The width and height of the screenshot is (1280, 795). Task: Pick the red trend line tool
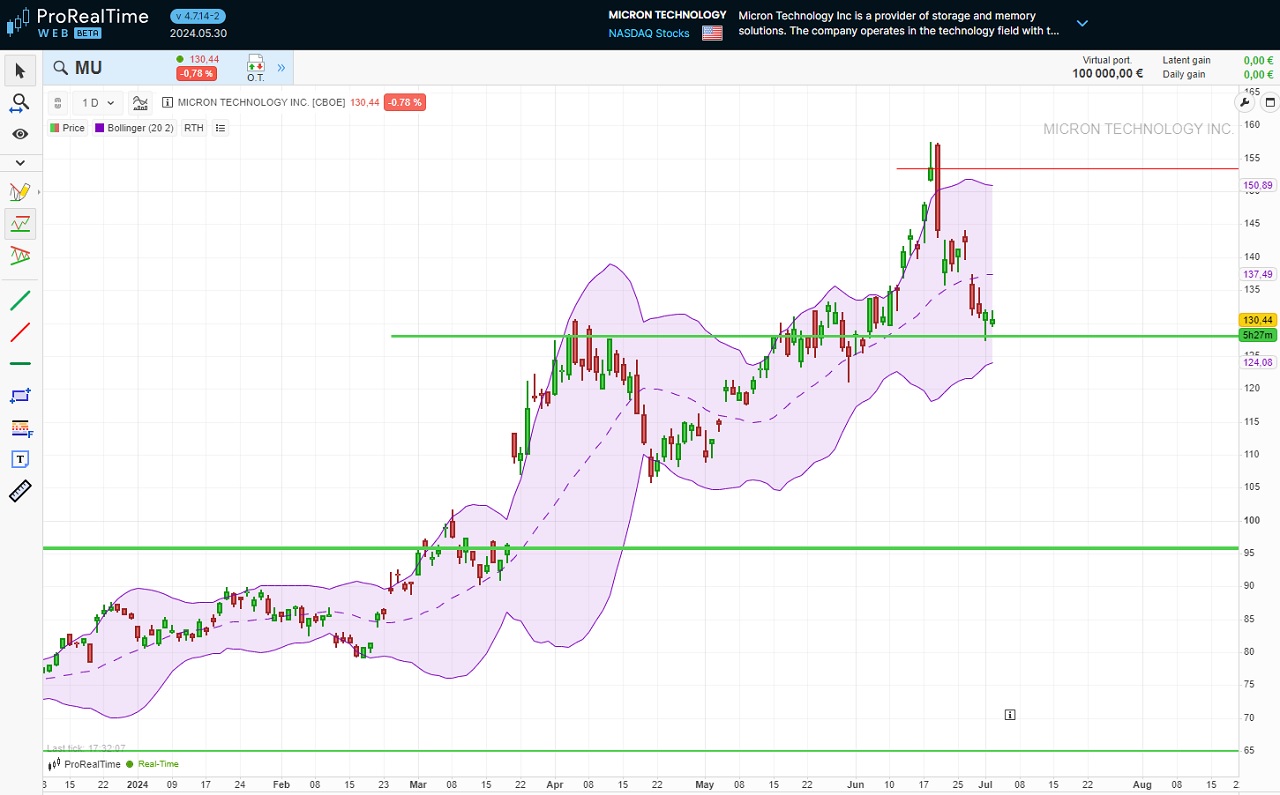[20, 332]
